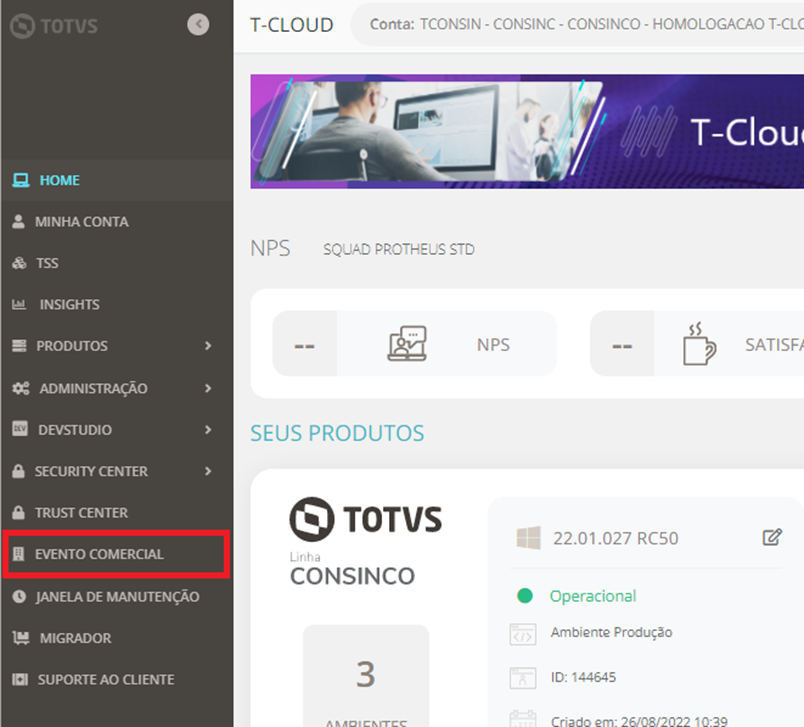Click the Suporte ao Cliente icon
This screenshot has width=804, height=727.
[x=20, y=679]
